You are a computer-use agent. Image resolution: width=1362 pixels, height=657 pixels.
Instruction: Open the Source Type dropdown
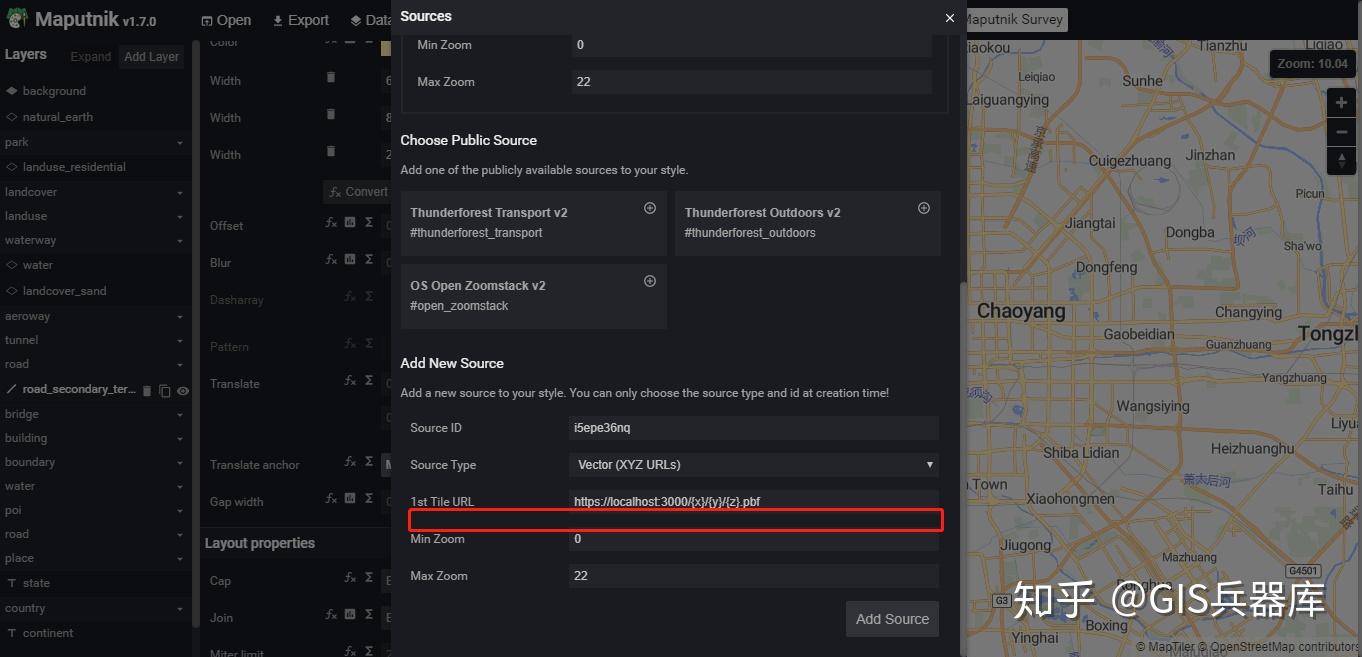pos(754,465)
